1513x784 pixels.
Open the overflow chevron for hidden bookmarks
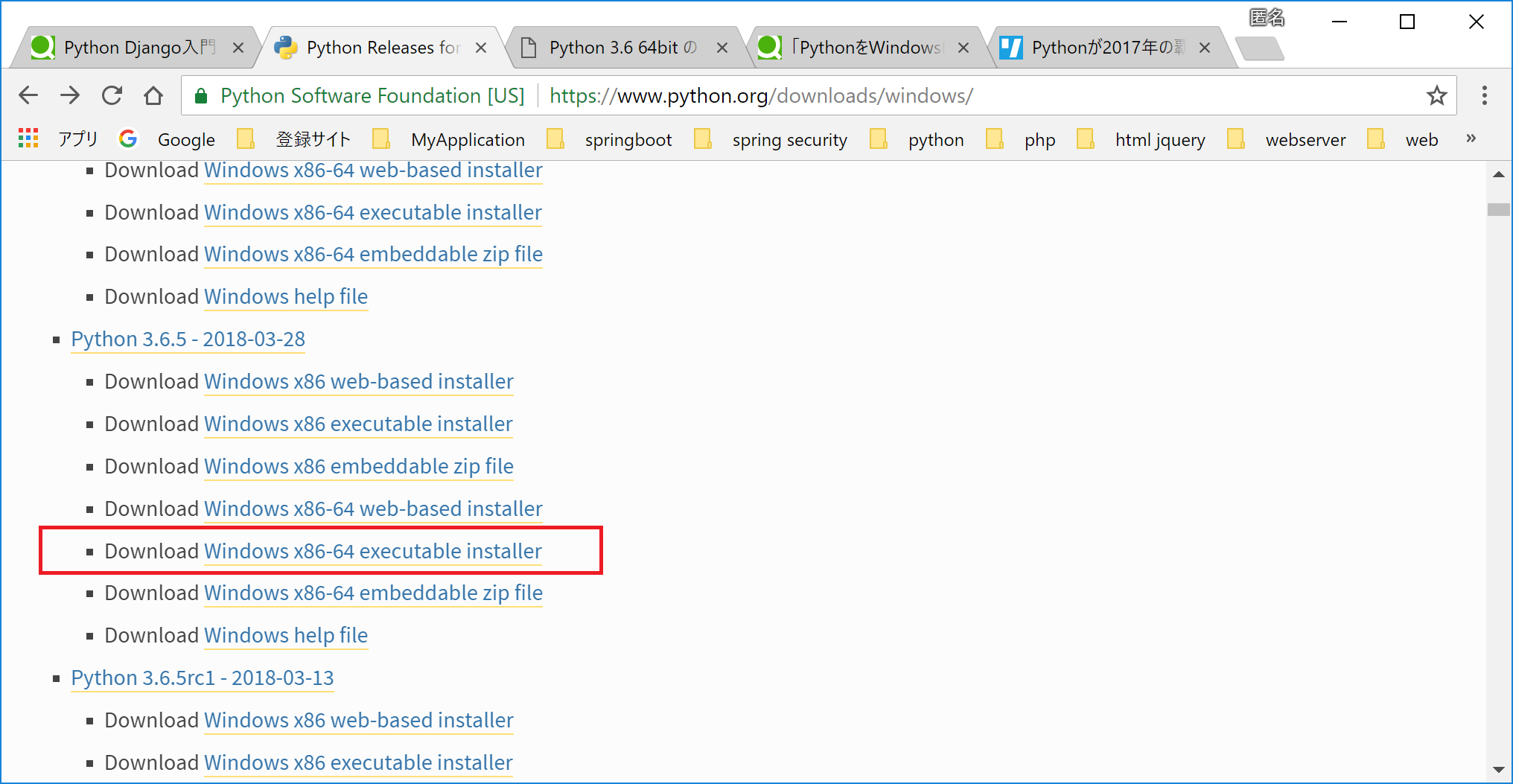point(1471,138)
